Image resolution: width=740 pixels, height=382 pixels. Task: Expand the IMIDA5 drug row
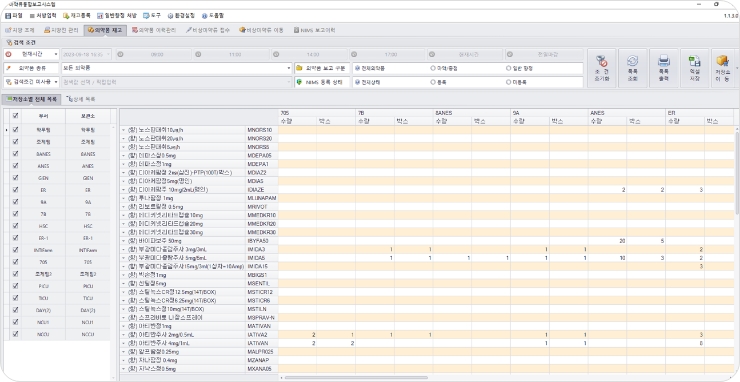123,258
